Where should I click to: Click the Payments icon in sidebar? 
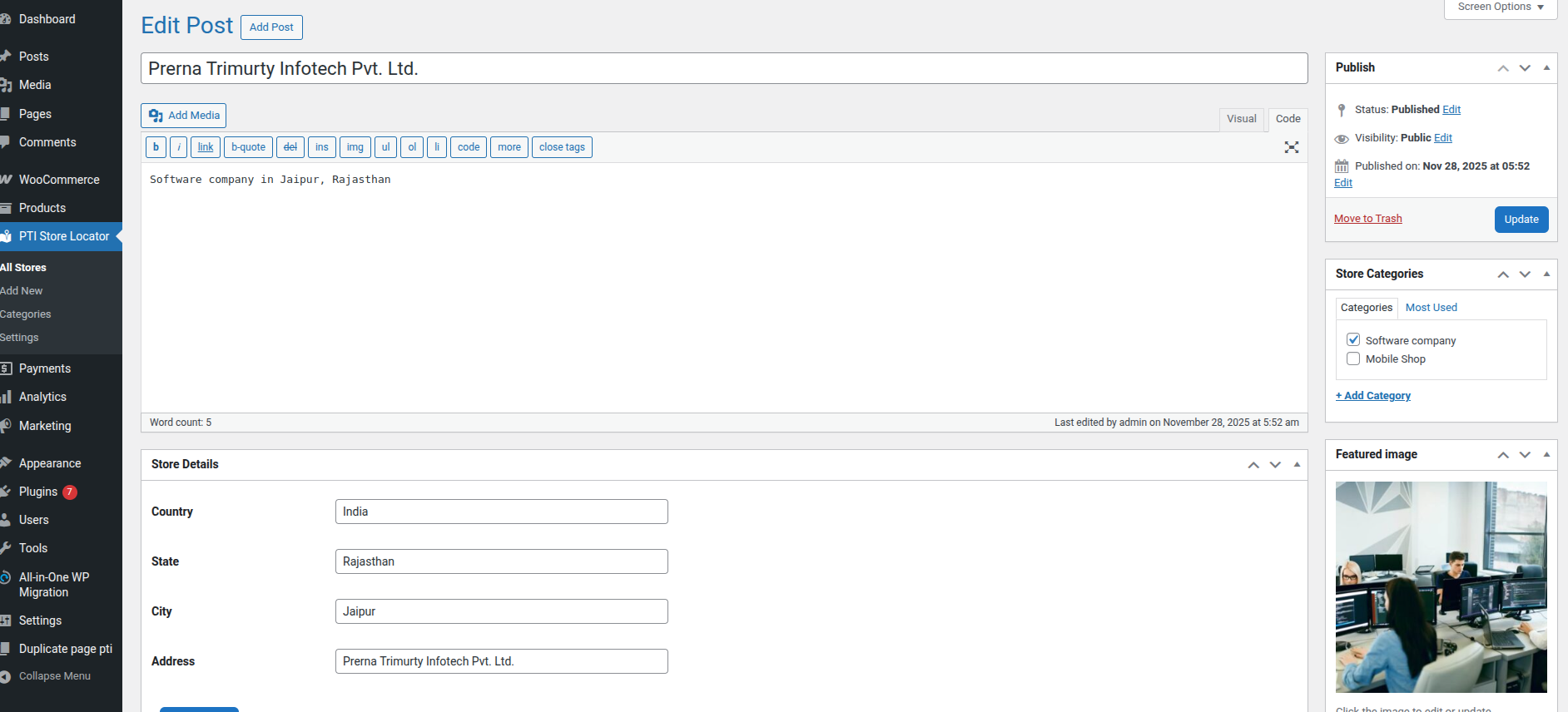coord(5,368)
